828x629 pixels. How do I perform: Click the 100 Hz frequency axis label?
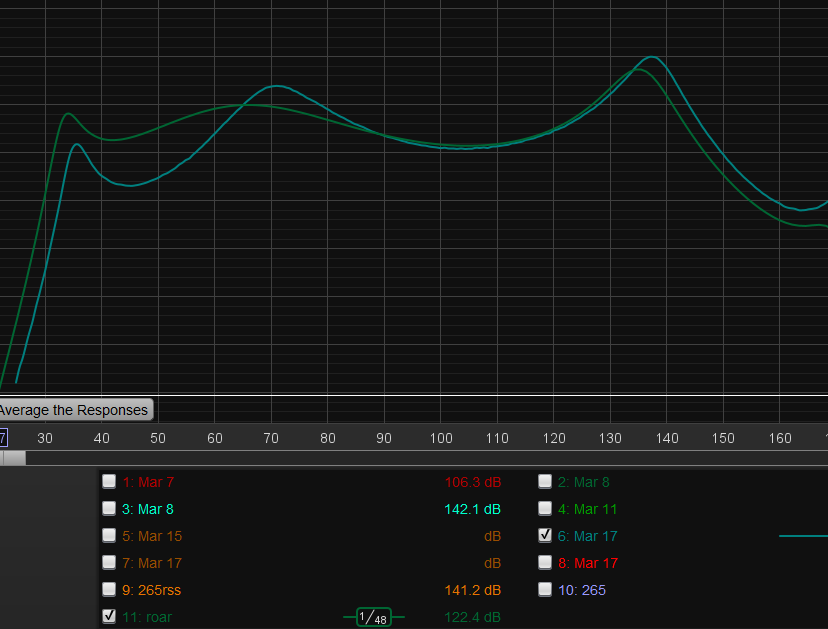point(441,438)
